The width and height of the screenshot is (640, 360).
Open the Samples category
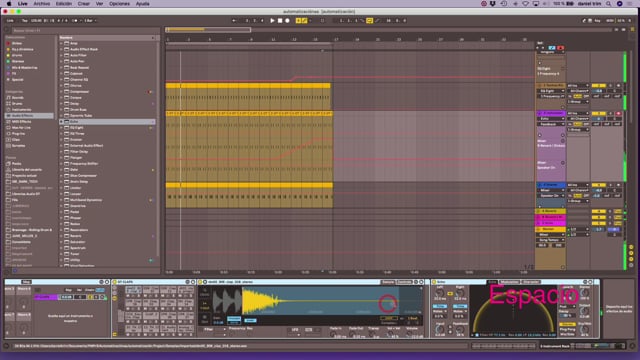click(x=18, y=146)
